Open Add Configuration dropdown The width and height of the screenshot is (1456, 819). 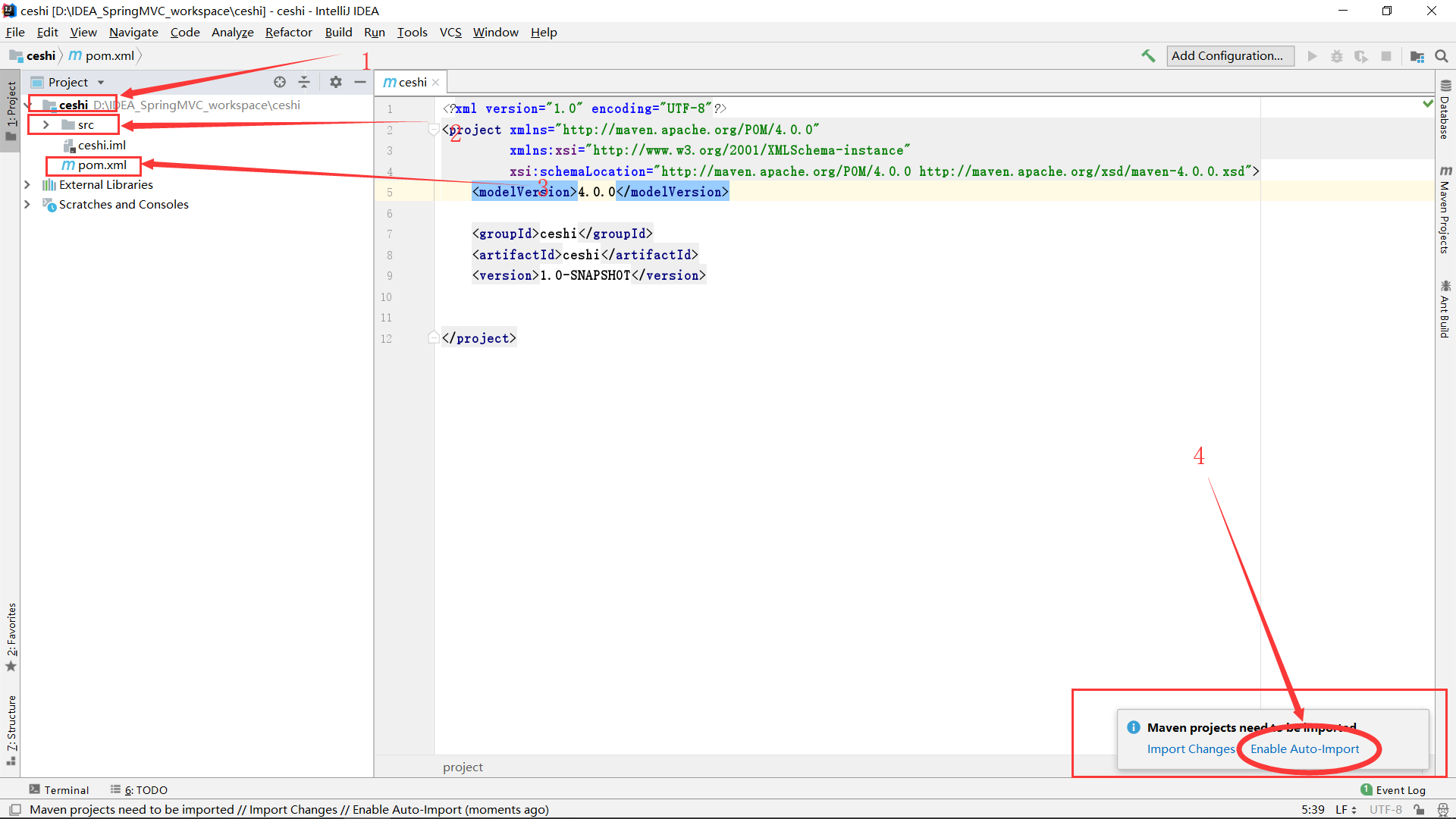1229,56
